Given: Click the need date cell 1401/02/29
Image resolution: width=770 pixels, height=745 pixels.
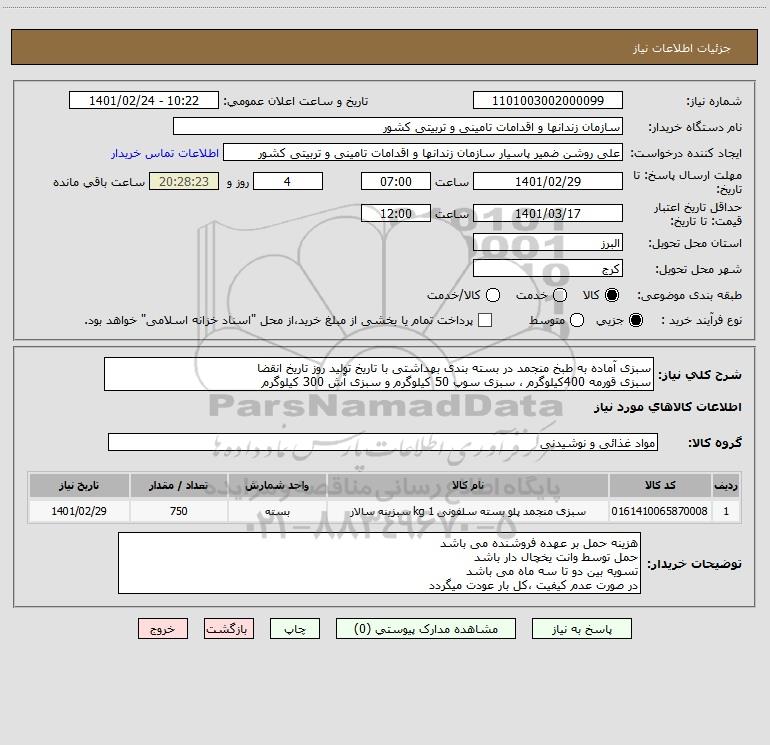Looking at the screenshot, I should click(79, 511).
